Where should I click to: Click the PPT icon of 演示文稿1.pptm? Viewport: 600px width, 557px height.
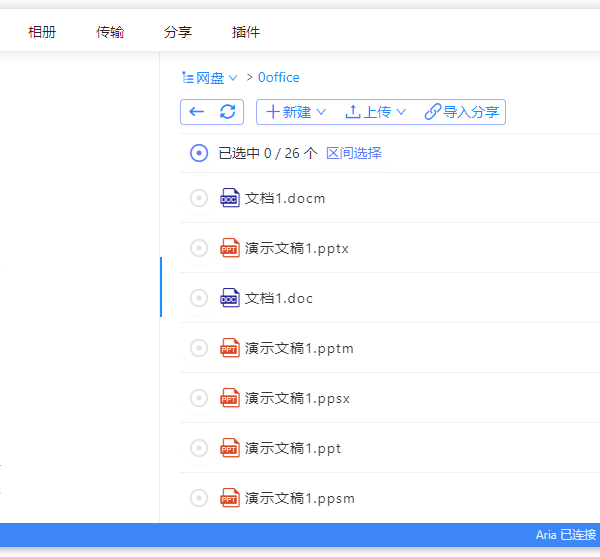pos(230,348)
